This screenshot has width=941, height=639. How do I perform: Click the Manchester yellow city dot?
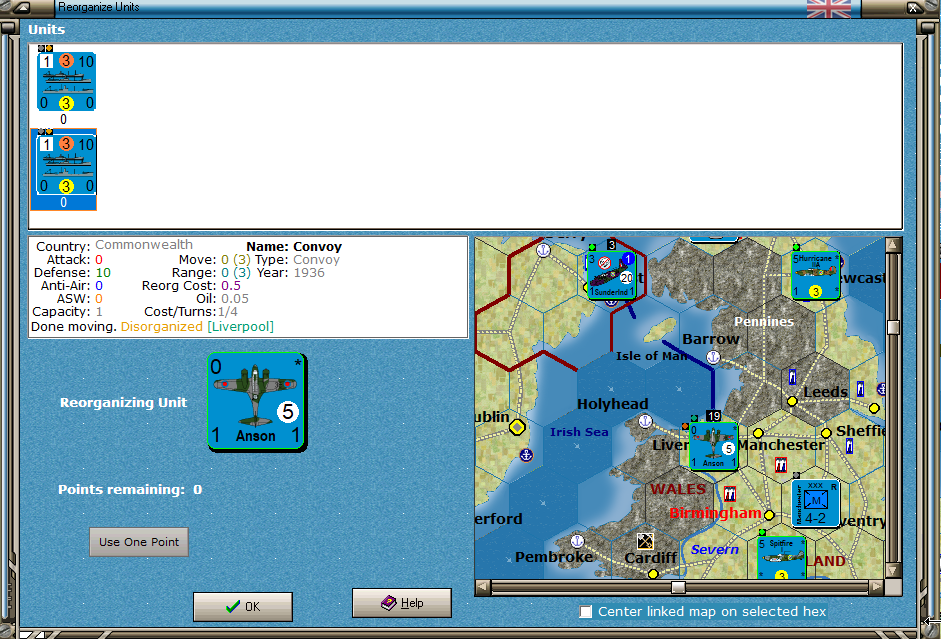[x=758, y=433]
